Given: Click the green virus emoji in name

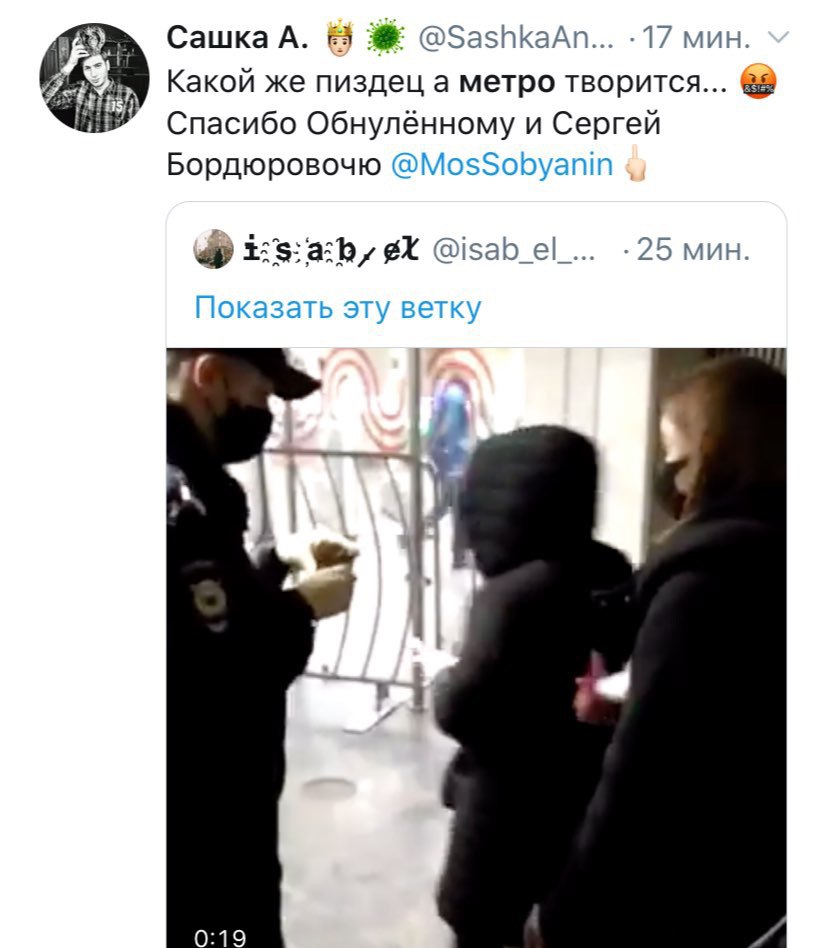Looking at the screenshot, I should pyautogui.click(x=386, y=37).
